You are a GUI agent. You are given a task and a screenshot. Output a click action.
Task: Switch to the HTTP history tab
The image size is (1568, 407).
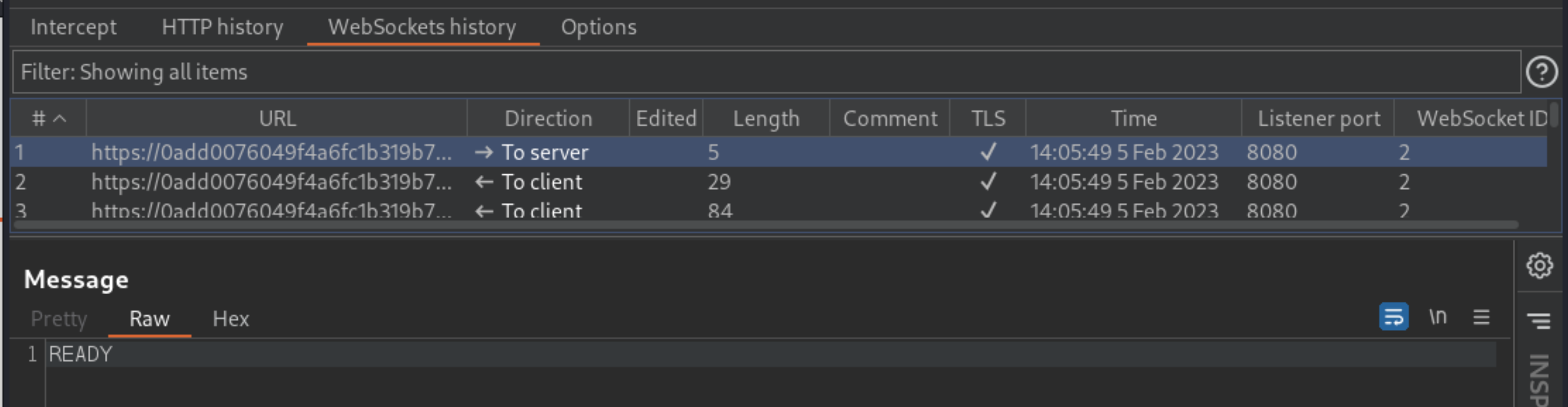[222, 28]
